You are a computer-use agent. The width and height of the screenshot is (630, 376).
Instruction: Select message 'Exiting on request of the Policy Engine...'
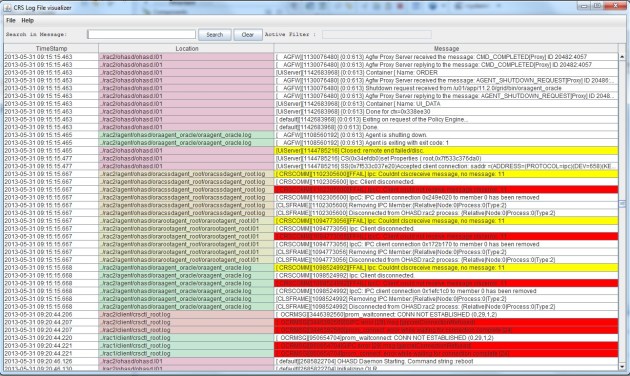pyautogui.click(x=446, y=119)
